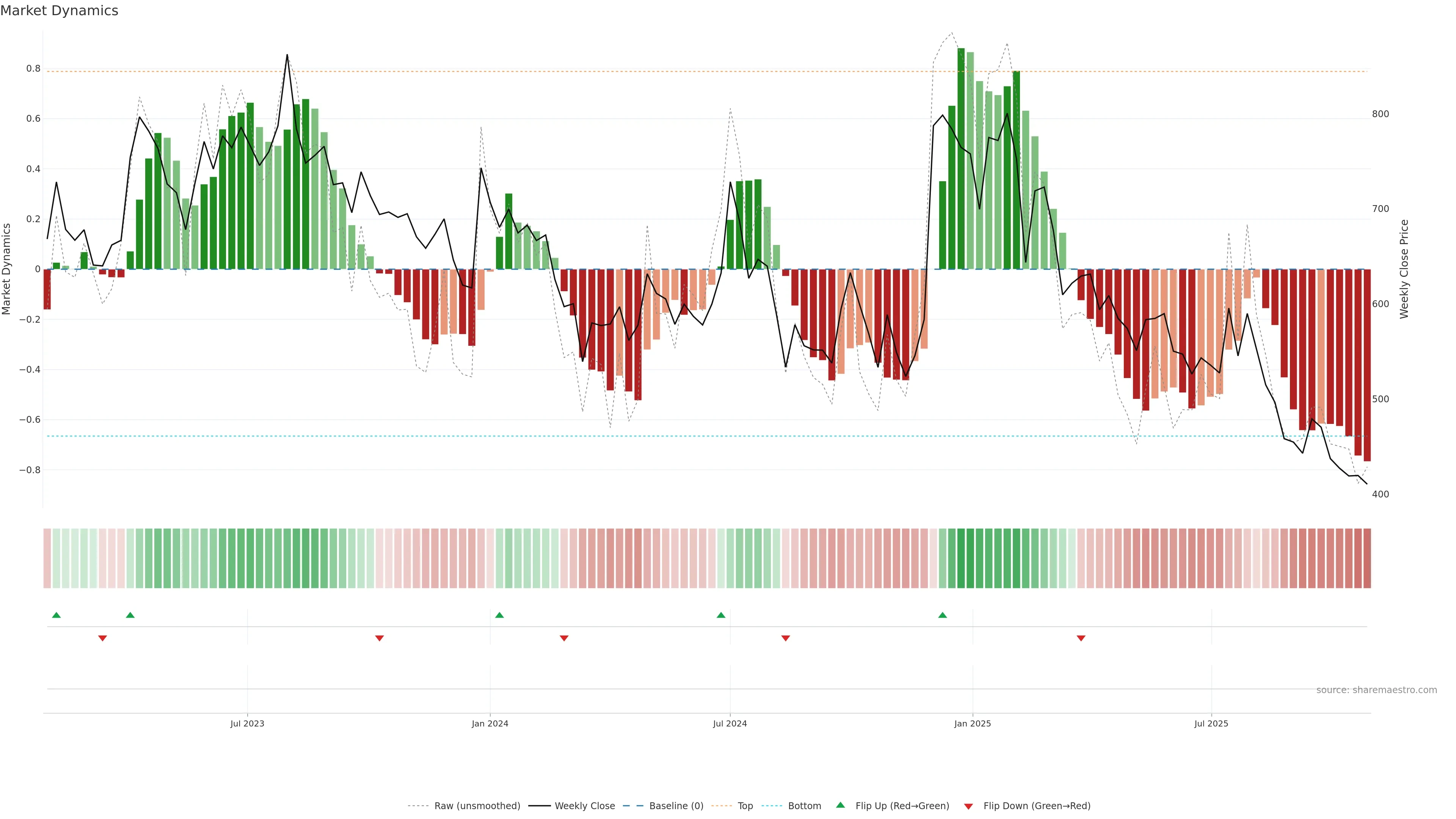1456x819 pixels.
Task: Toggle the Baseline (0) legend entry
Action: [x=676, y=805]
